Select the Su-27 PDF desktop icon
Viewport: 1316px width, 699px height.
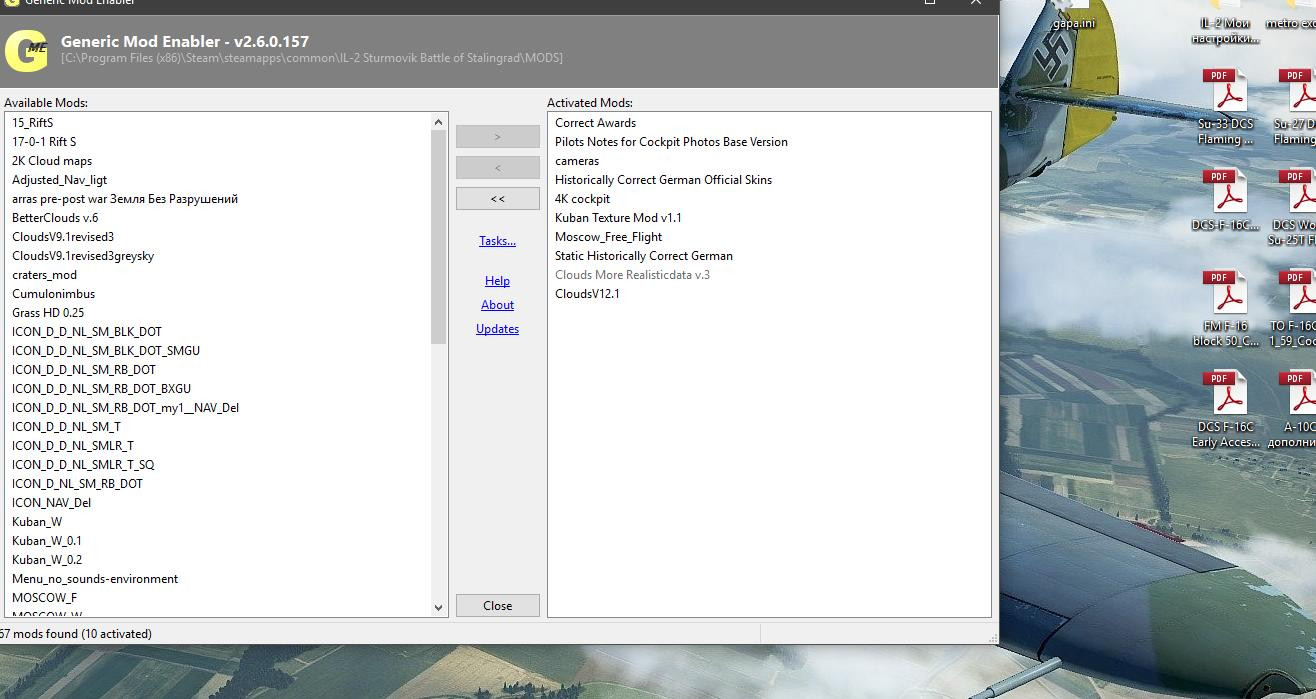tap(1295, 106)
